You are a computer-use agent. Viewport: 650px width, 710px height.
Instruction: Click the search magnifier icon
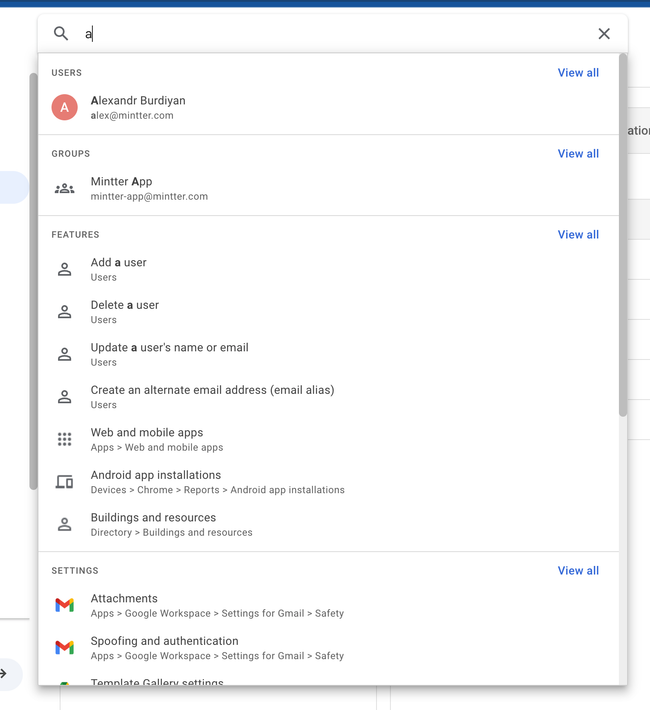click(x=61, y=34)
